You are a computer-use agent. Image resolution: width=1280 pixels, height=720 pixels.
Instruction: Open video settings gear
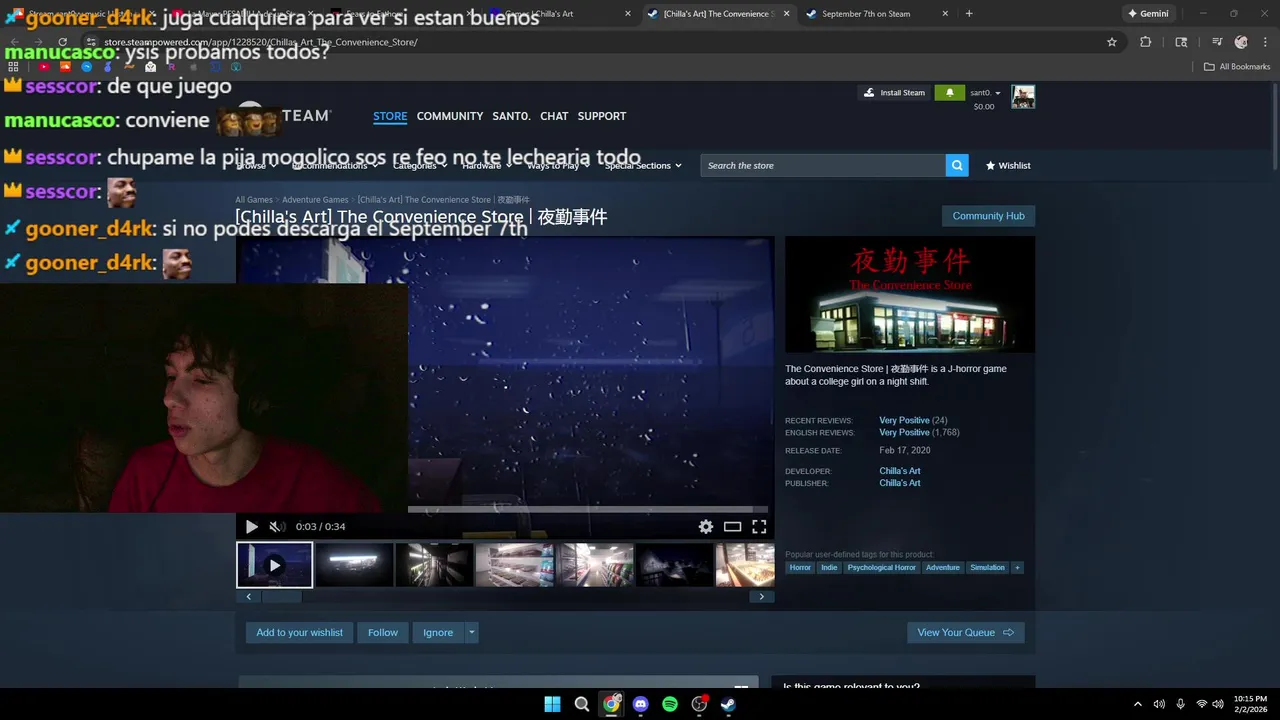tap(706, 527)
